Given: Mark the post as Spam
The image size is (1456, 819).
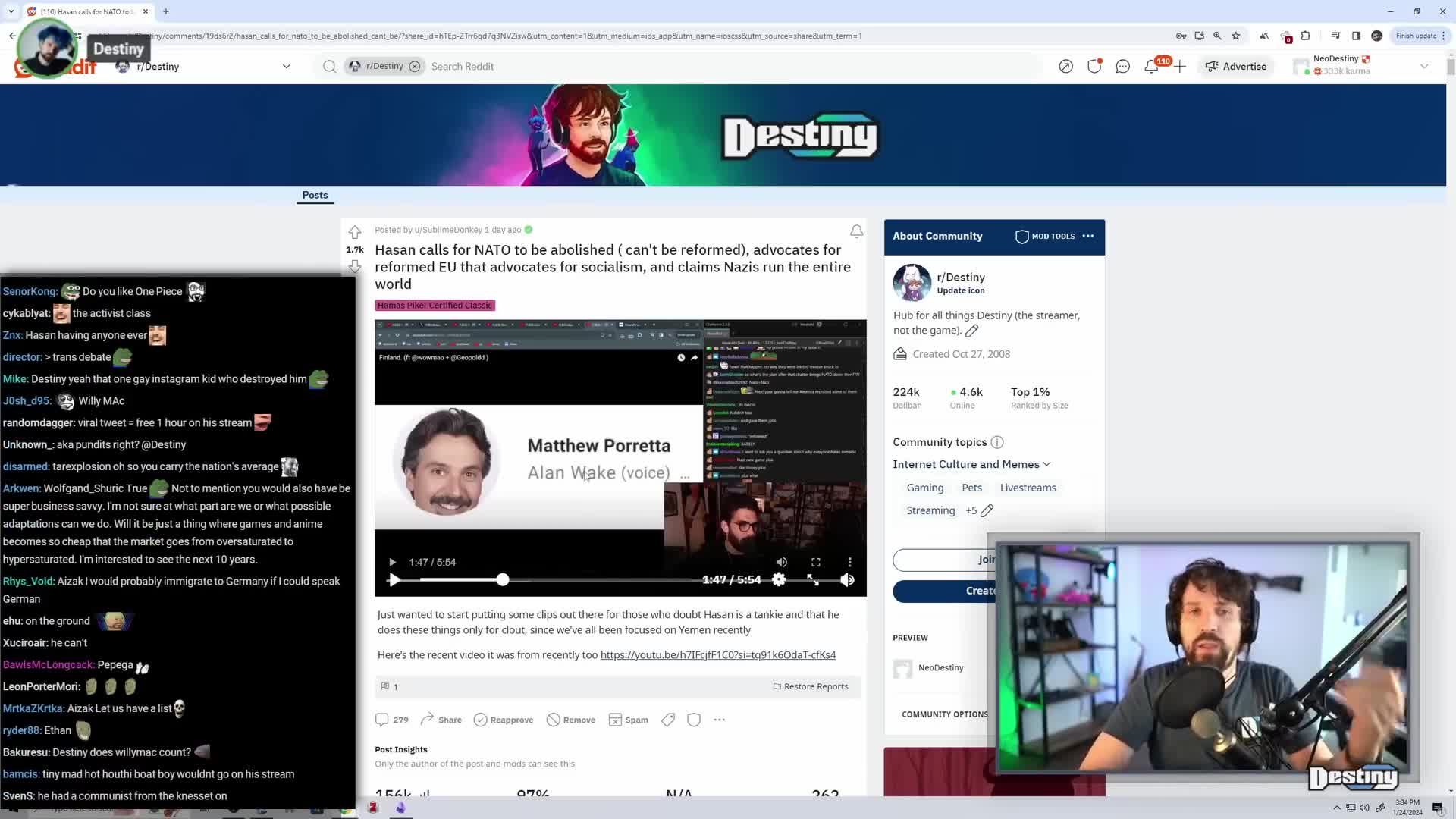Looking at the screenshot, I should click(629, 720).
